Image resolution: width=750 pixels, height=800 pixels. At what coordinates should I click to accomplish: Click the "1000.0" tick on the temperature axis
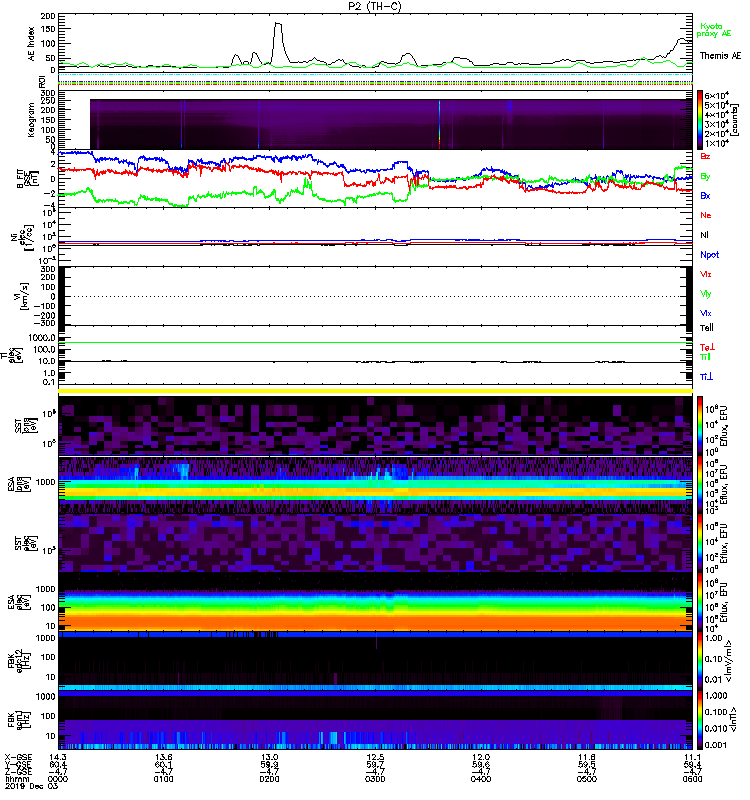pyautogui.click(x=43, y=338)
